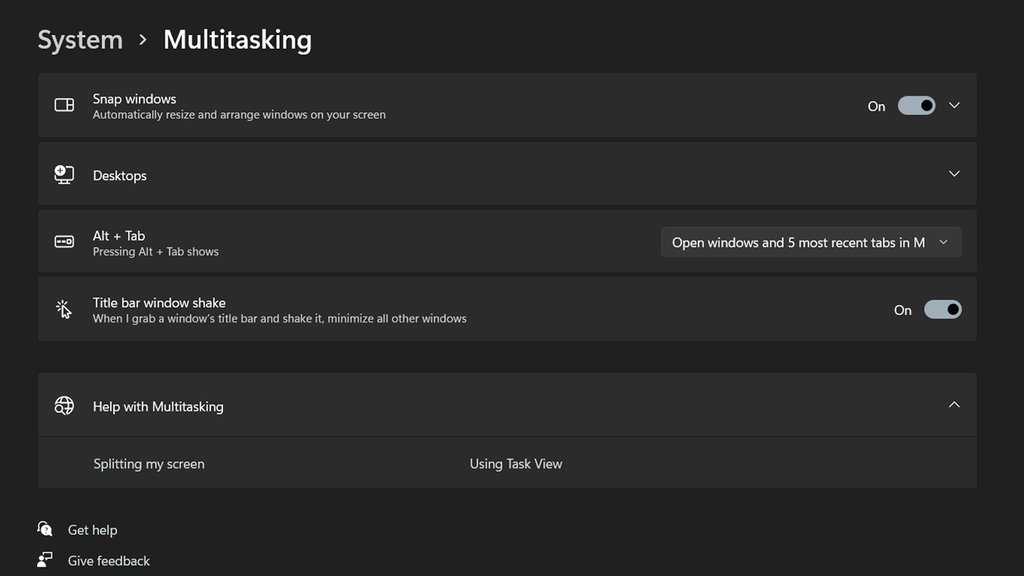Click the Snap windows layout icon

coord(64,105)
